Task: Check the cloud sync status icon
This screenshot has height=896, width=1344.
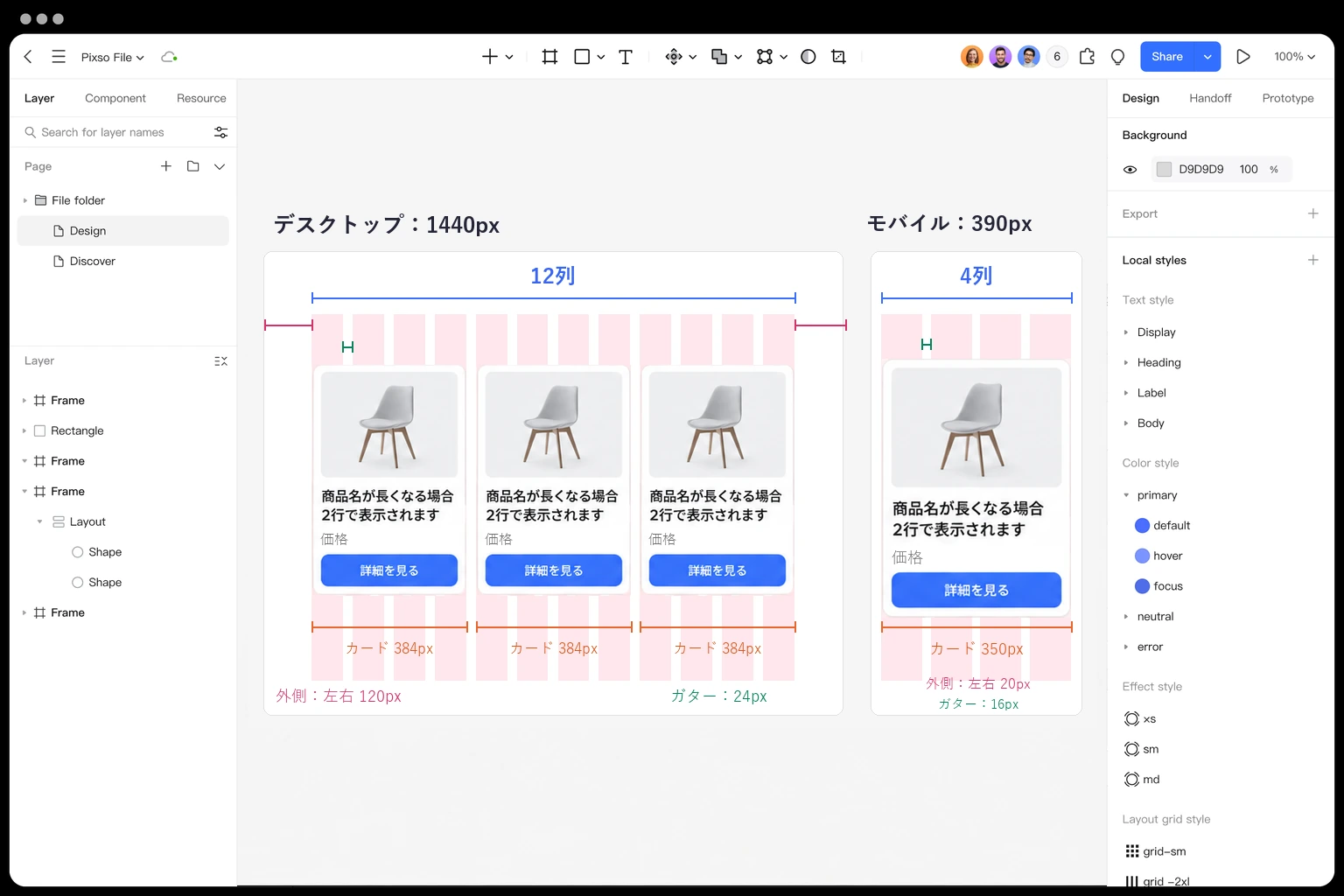Action: pyautogui.click(x=169, y=57)
